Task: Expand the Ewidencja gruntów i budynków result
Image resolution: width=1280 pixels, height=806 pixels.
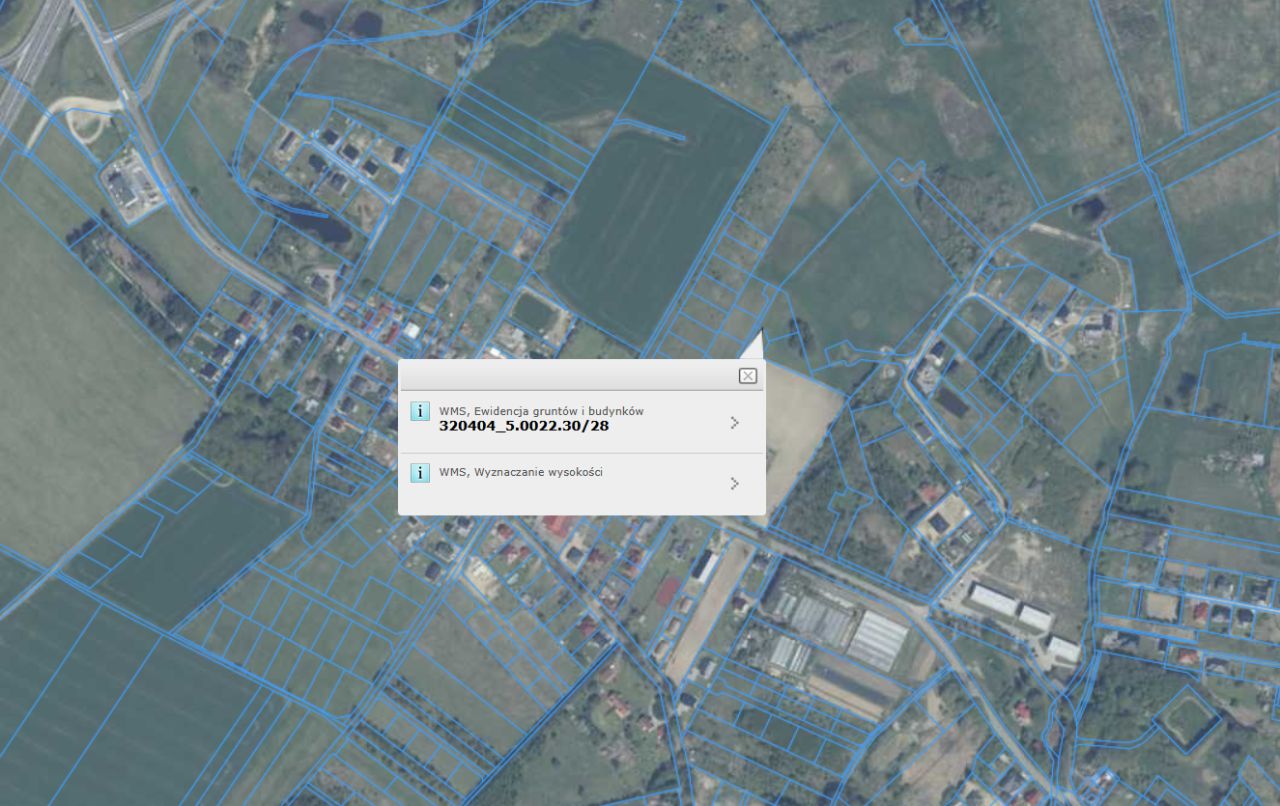Action: (735, 423)
